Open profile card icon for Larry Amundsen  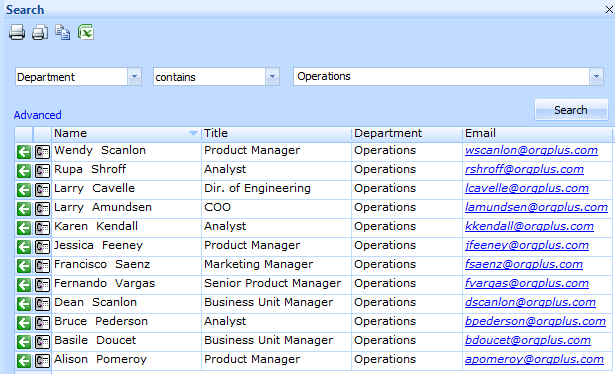coord(42,209)
